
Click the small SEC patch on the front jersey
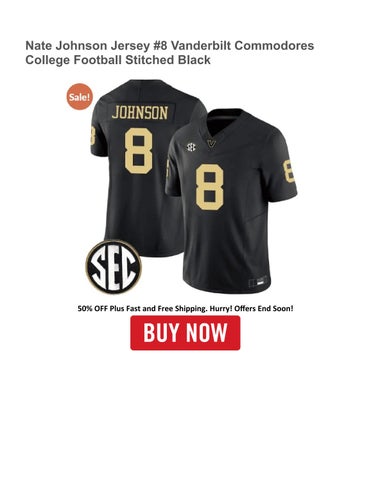191,147
